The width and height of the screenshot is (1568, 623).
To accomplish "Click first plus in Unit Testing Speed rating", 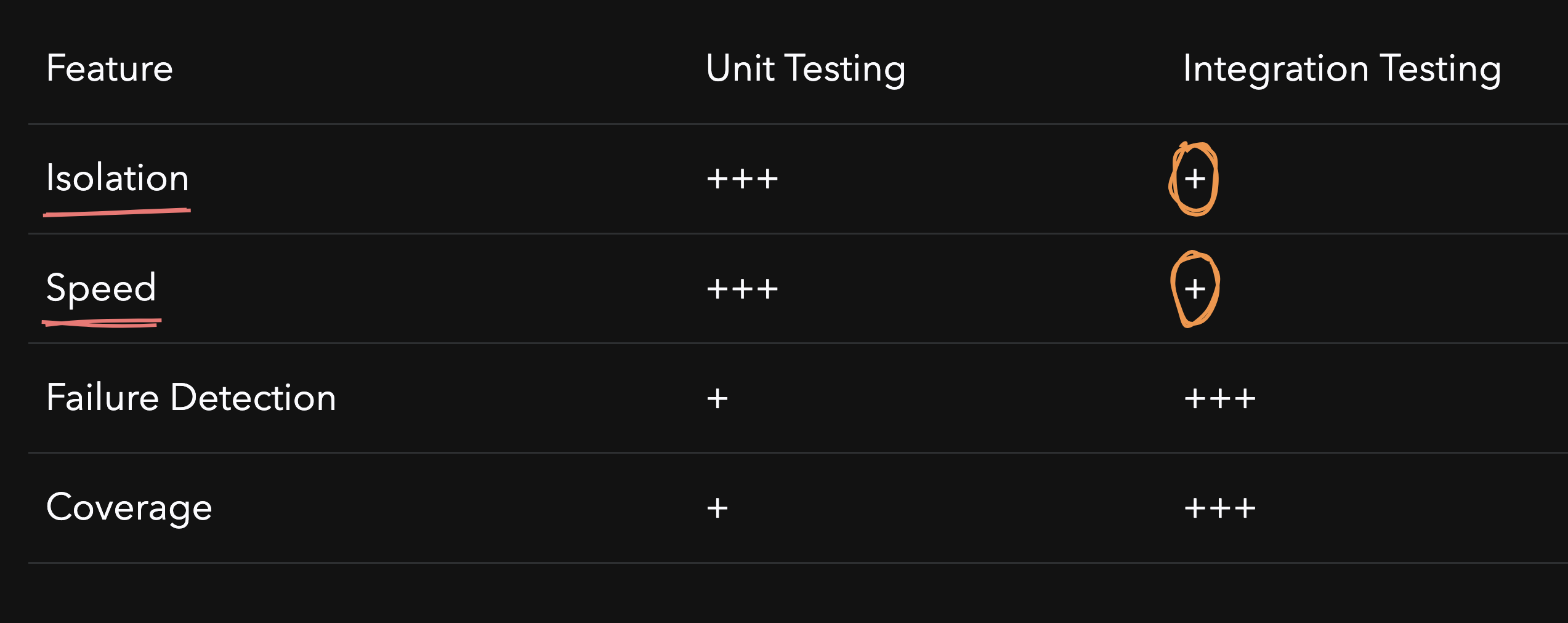I will tap(717, 289).
